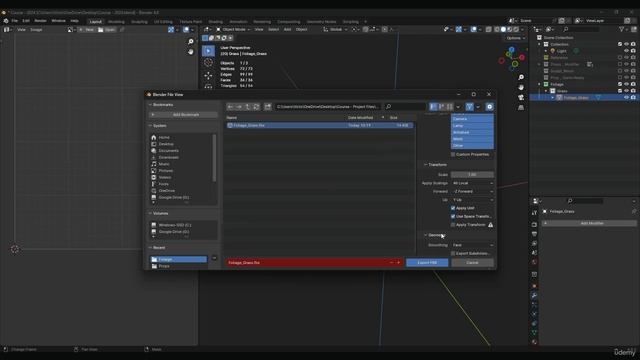Open the Smoothing dropdown

(x=472, y=245)
